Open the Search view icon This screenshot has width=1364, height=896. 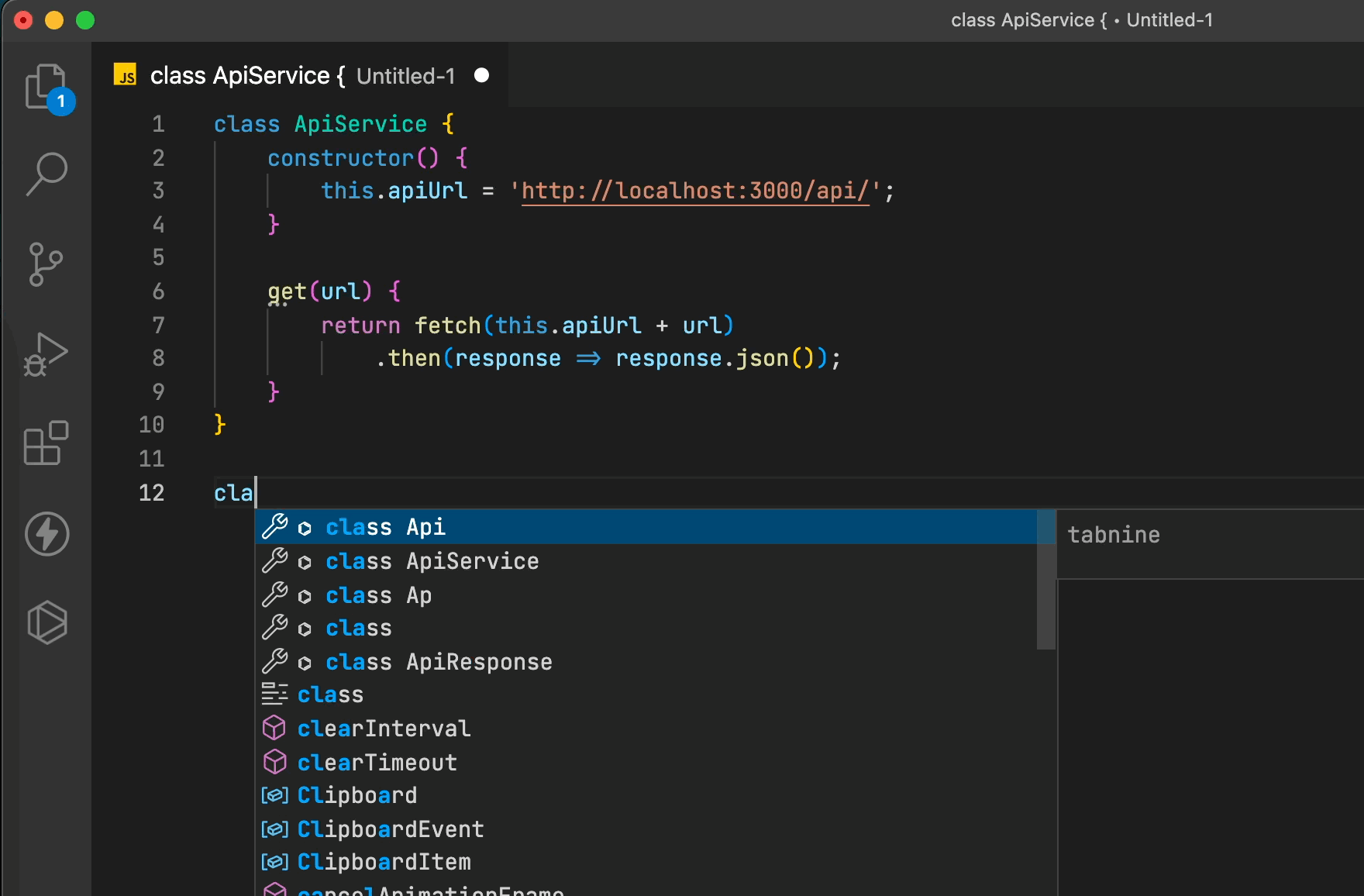46,174
